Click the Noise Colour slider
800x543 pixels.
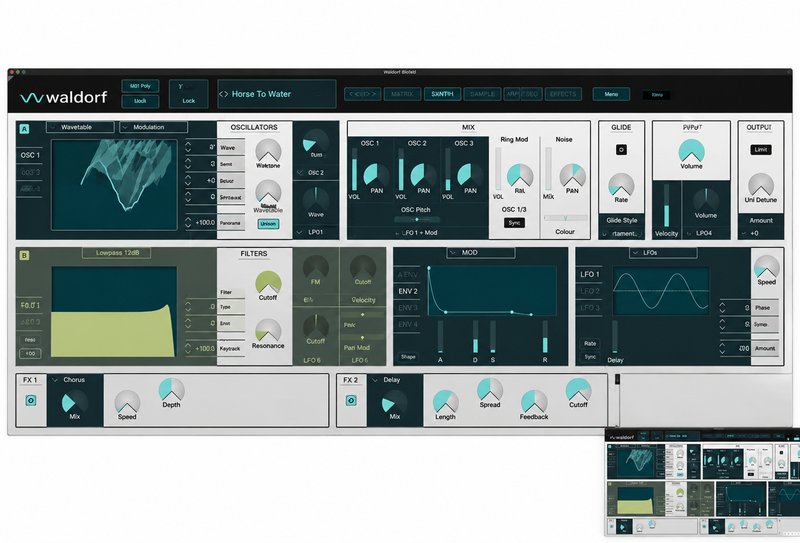[x=565, y=218]
